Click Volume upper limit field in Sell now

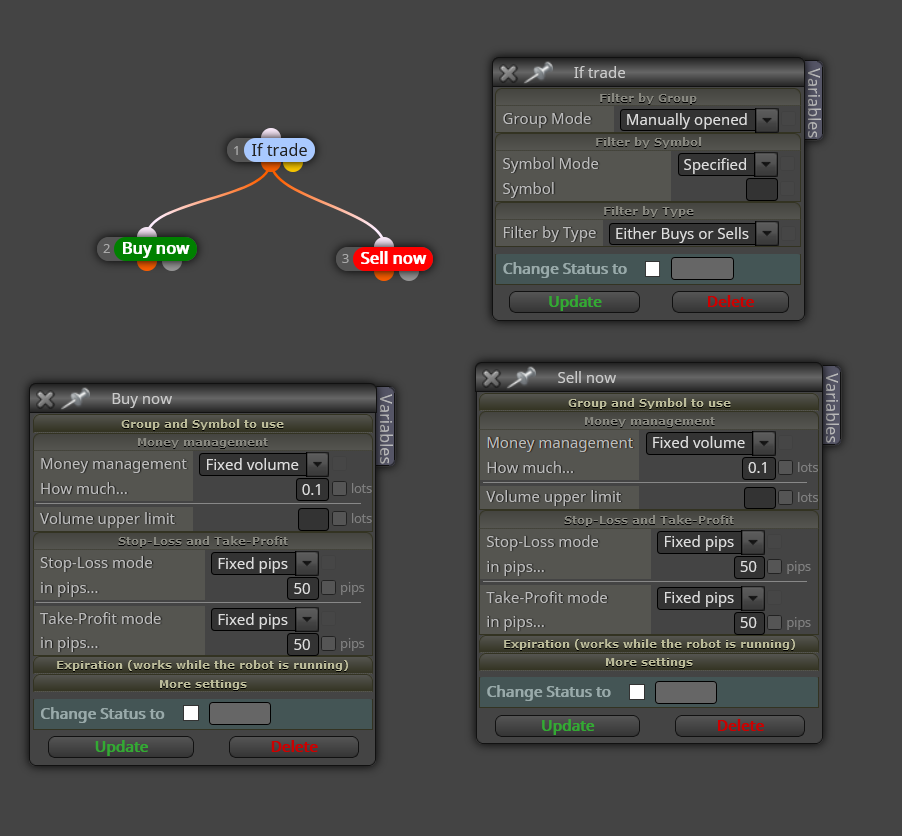pos(759,498)
